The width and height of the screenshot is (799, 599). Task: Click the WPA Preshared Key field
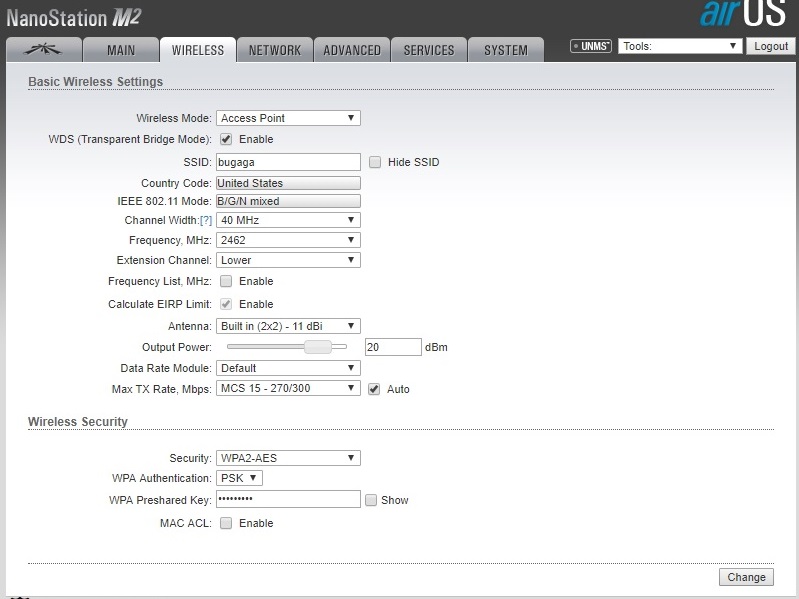(x=288, y=499)
